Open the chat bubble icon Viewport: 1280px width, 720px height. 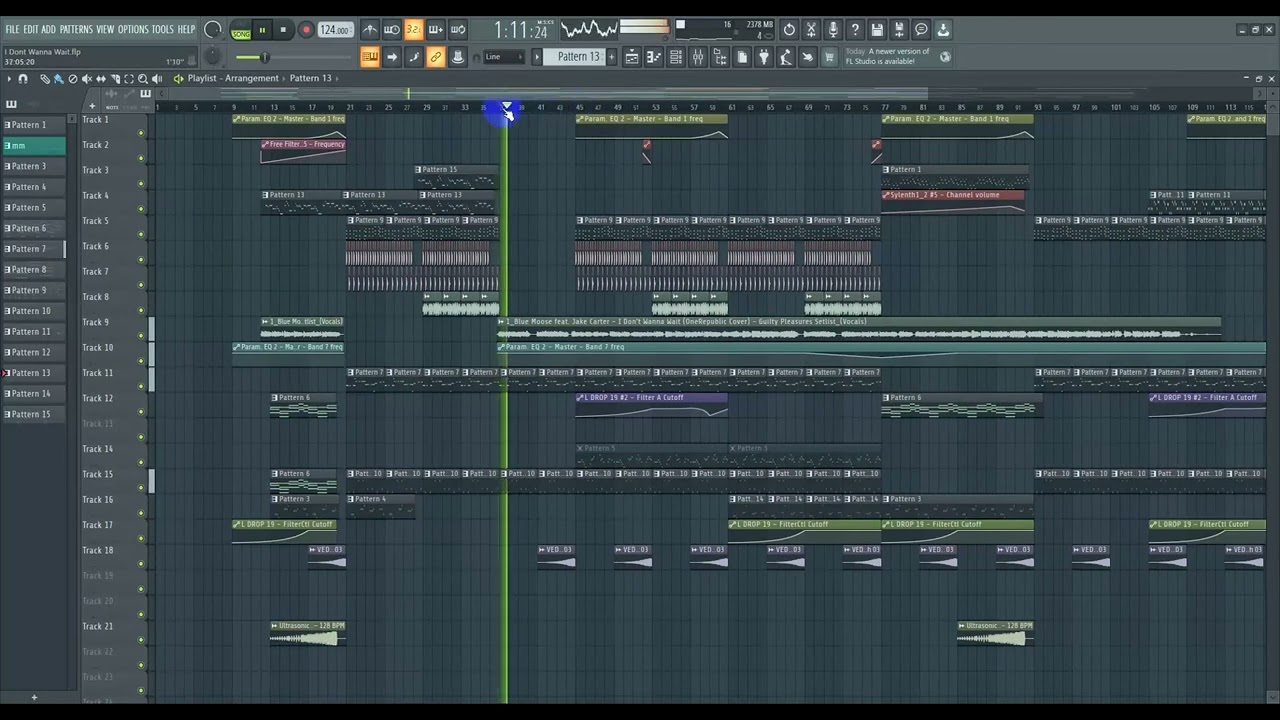point(921,30)
